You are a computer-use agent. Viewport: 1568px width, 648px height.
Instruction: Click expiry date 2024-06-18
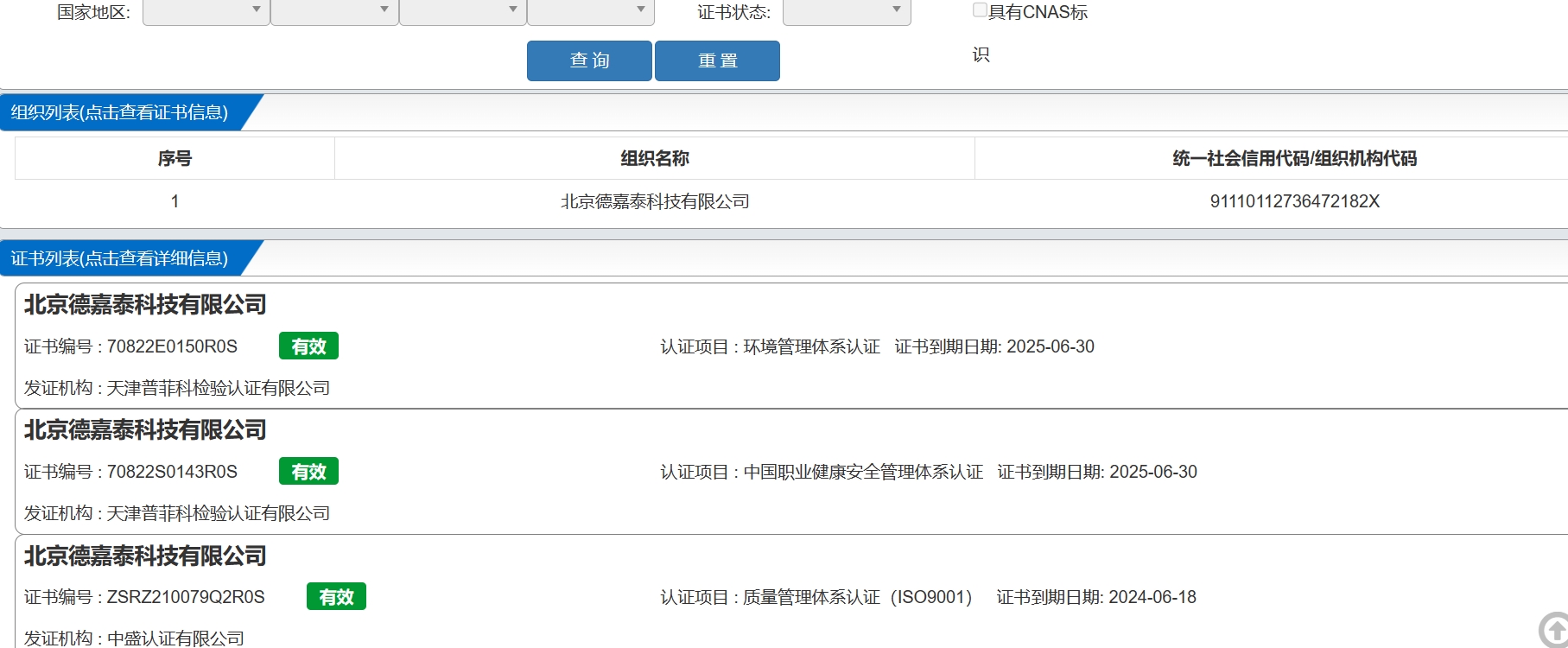1152,597
